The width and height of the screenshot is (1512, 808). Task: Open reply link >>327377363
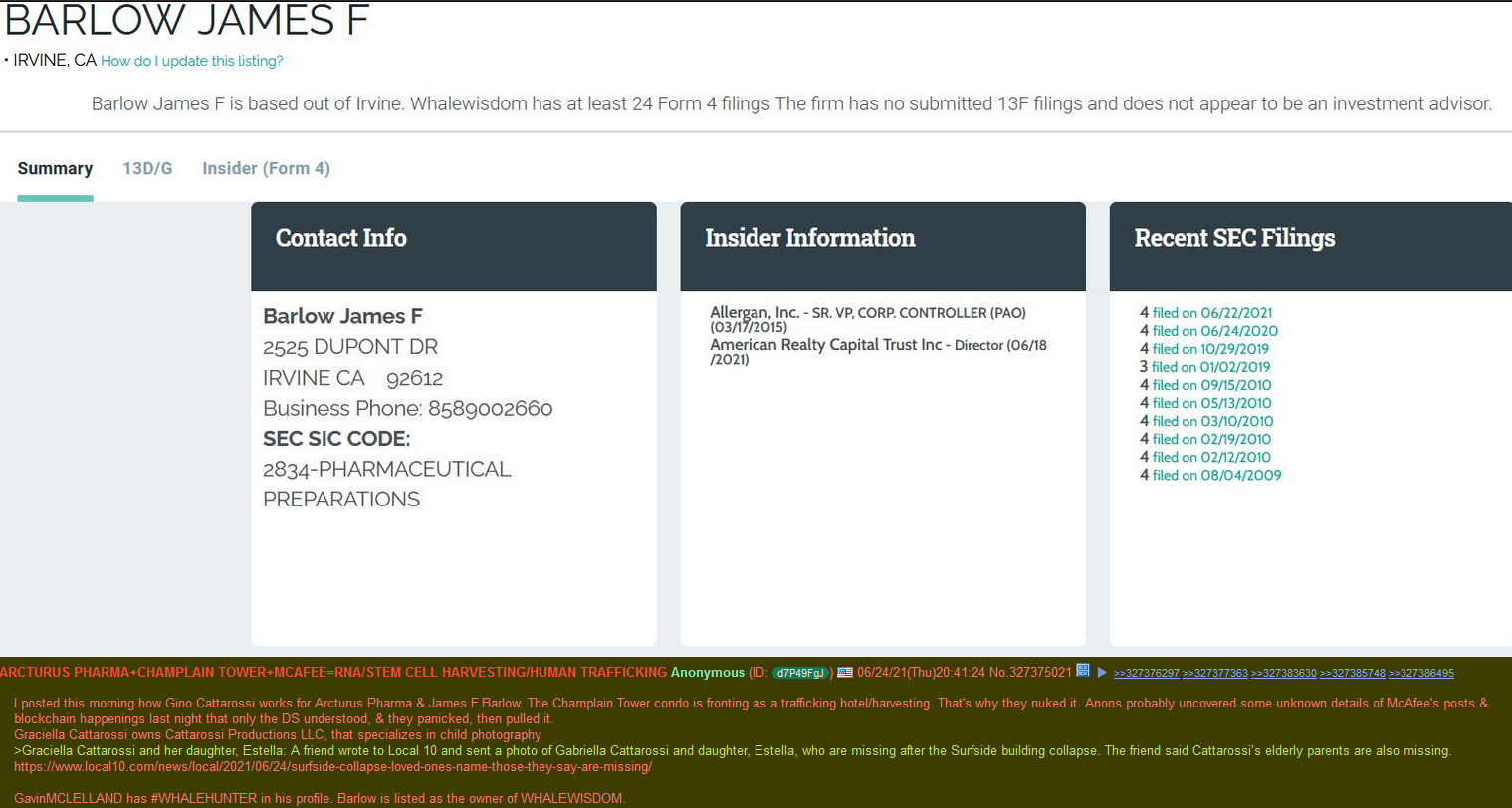click(x=1214, y=674)
